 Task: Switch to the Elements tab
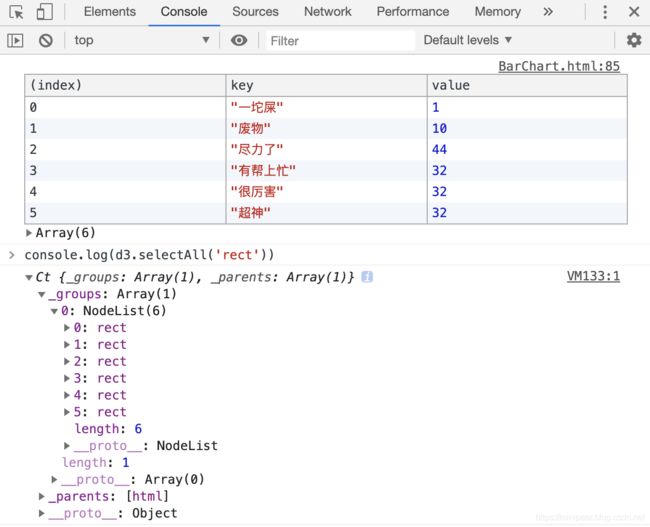coord(110,12)
